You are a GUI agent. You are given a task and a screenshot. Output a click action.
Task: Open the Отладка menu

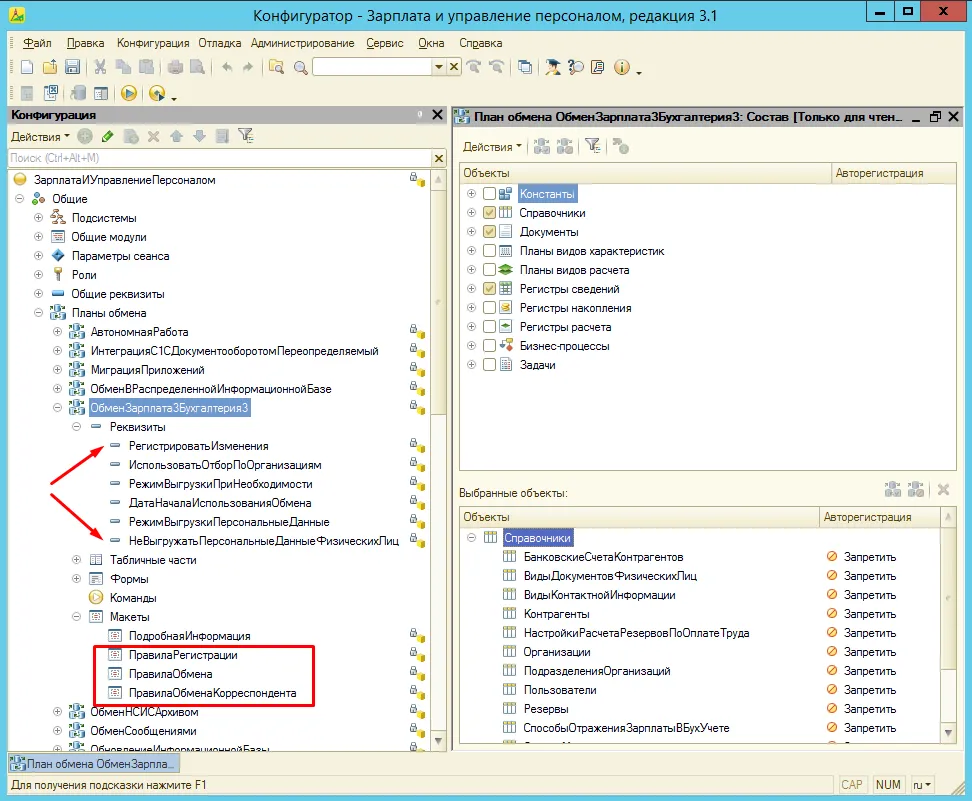coord(219,43)
